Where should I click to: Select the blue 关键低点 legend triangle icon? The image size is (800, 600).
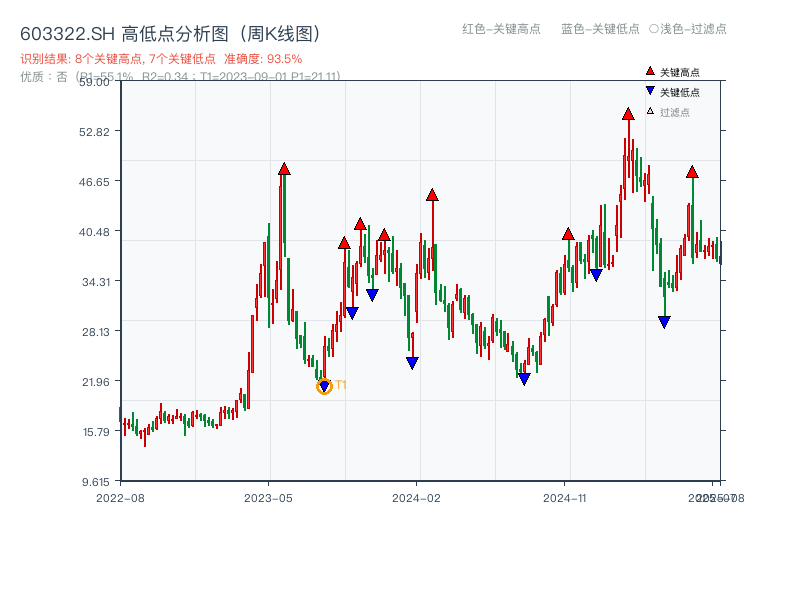click(650, 90)
